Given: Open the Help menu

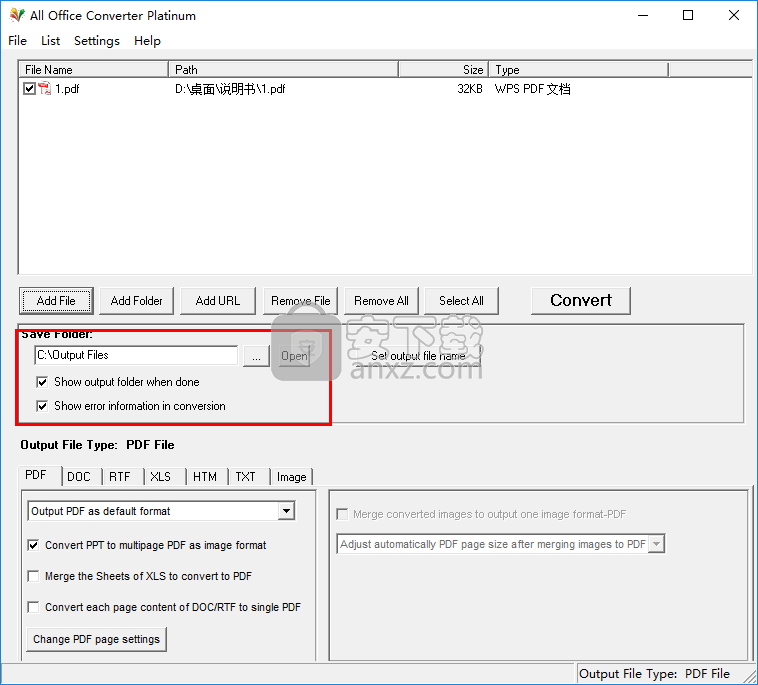Looking at the screenshot, I should pos(147,41).
